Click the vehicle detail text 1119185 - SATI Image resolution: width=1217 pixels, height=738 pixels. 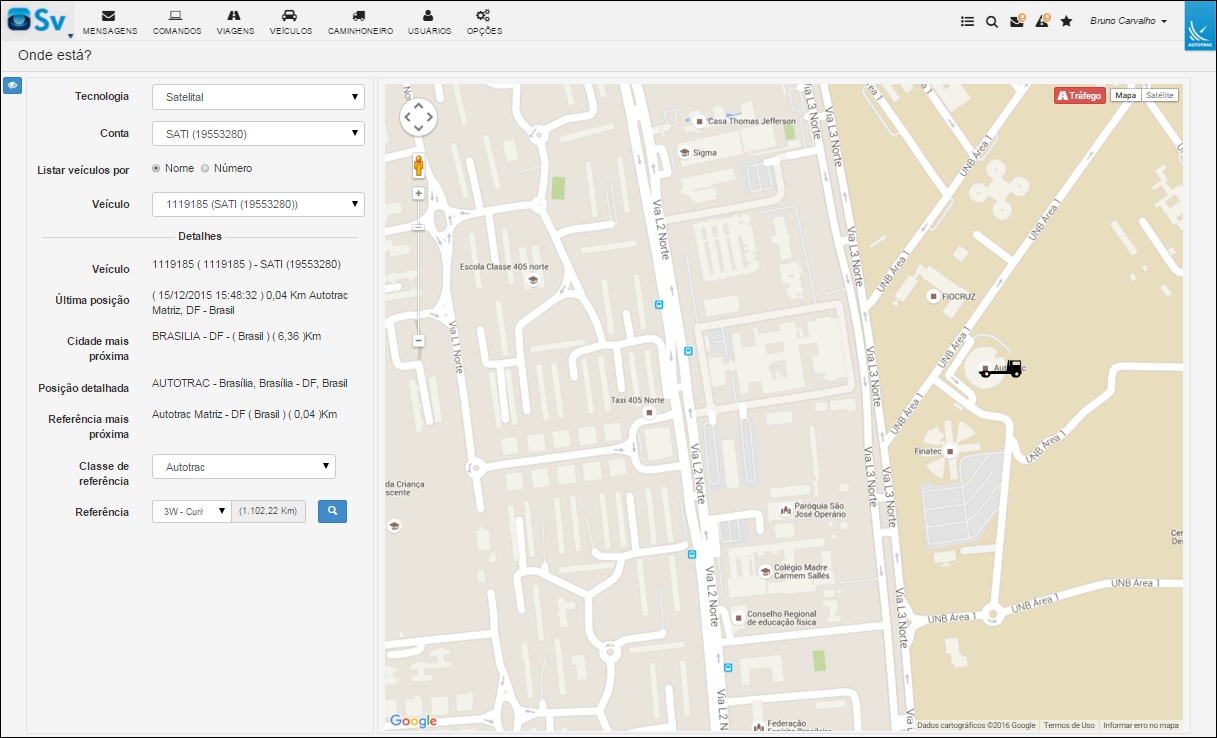click(246, 265)
